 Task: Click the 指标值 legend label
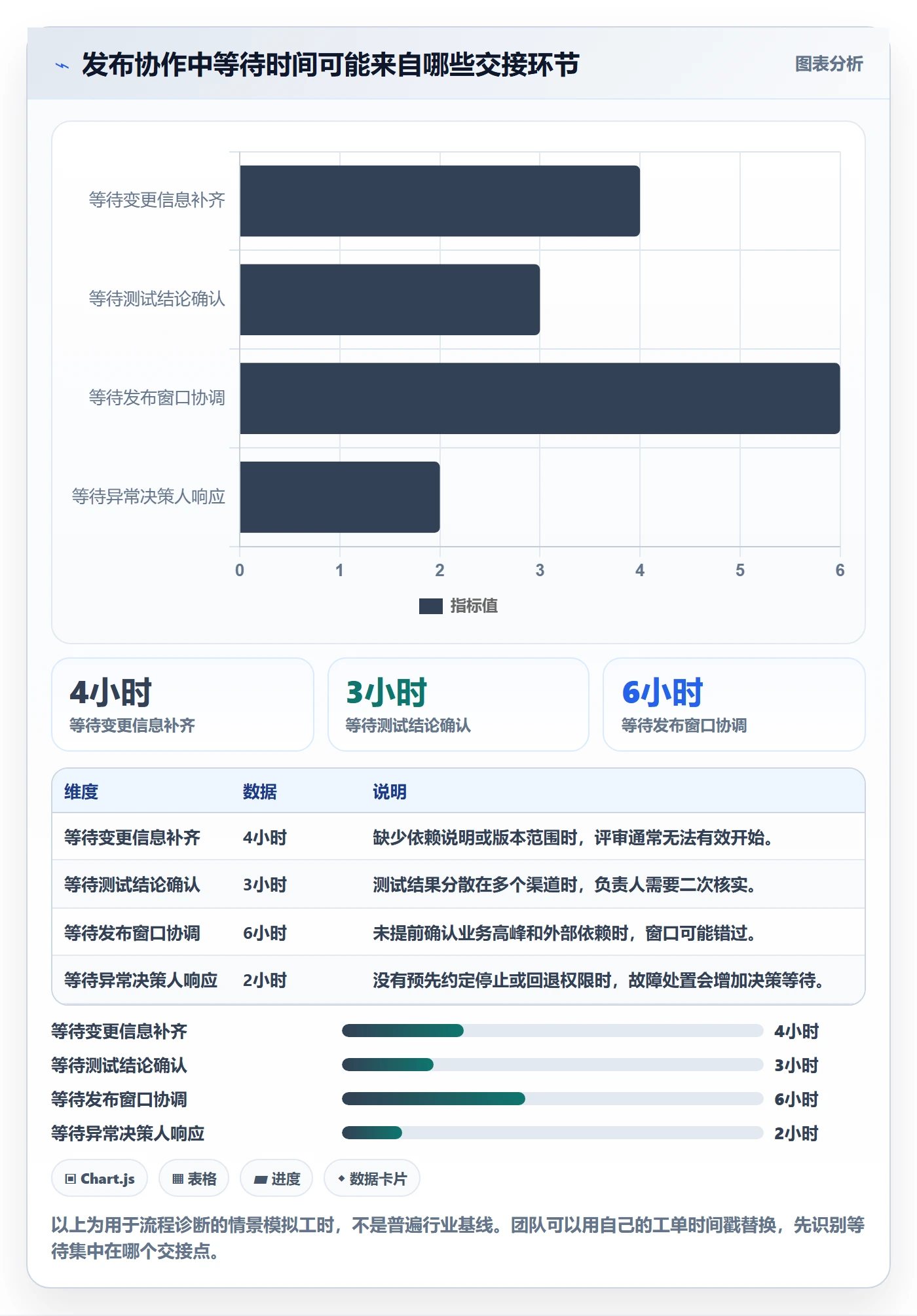coord(474,606)
